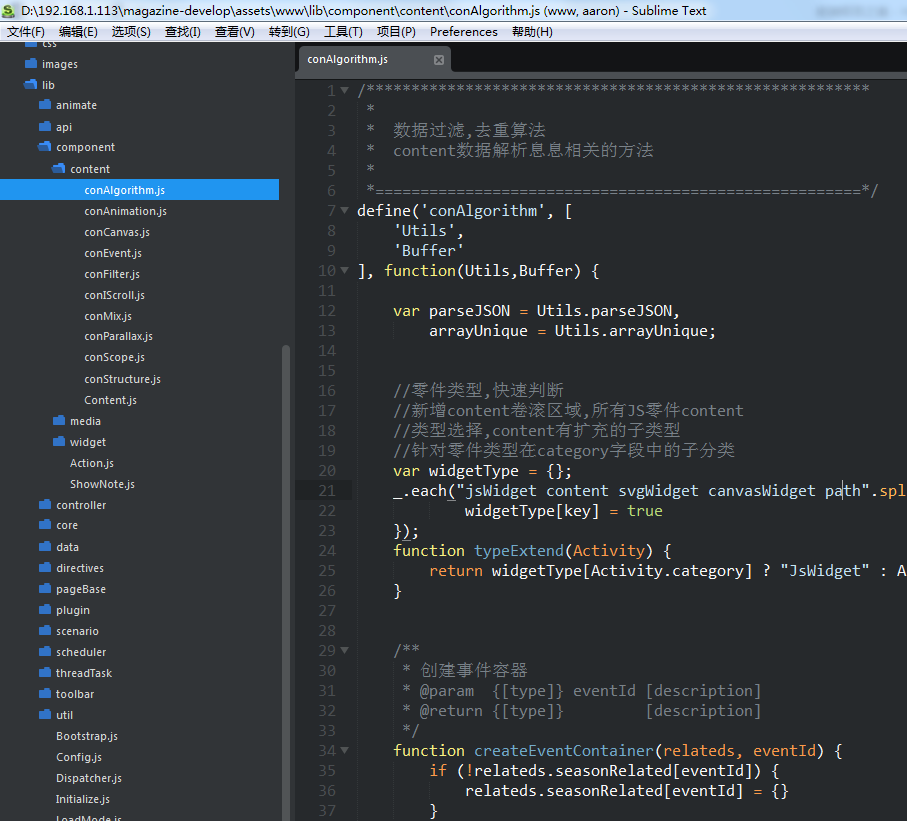This screenshot has width=907, height=821.
Task: Select conAlgorithm.js in the sidebar
Action: (139, 190)
